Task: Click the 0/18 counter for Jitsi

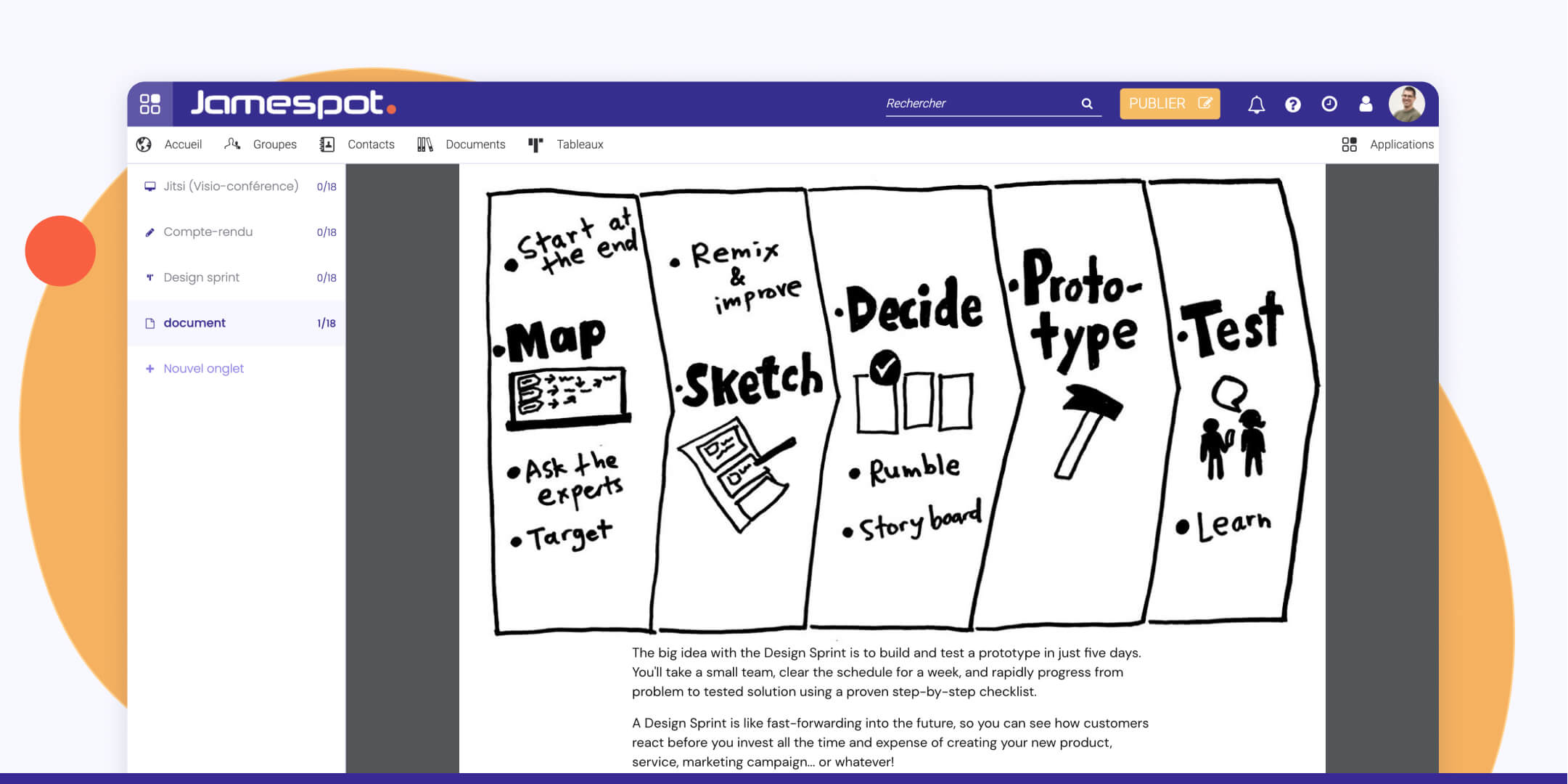Action: pos(327,187)
